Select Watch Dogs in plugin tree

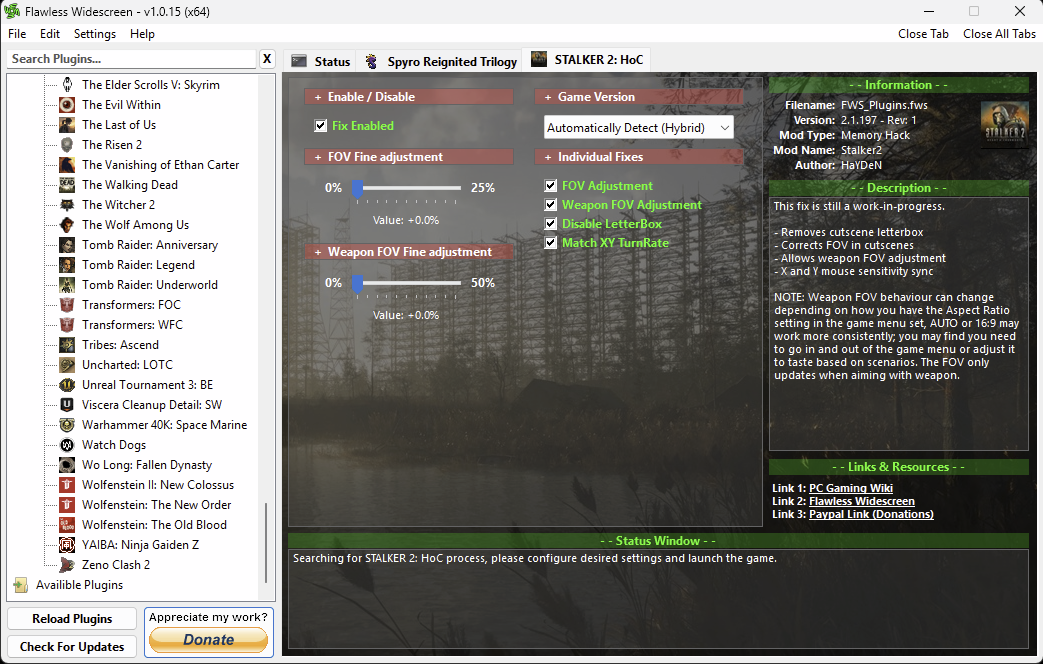point(114,445)
